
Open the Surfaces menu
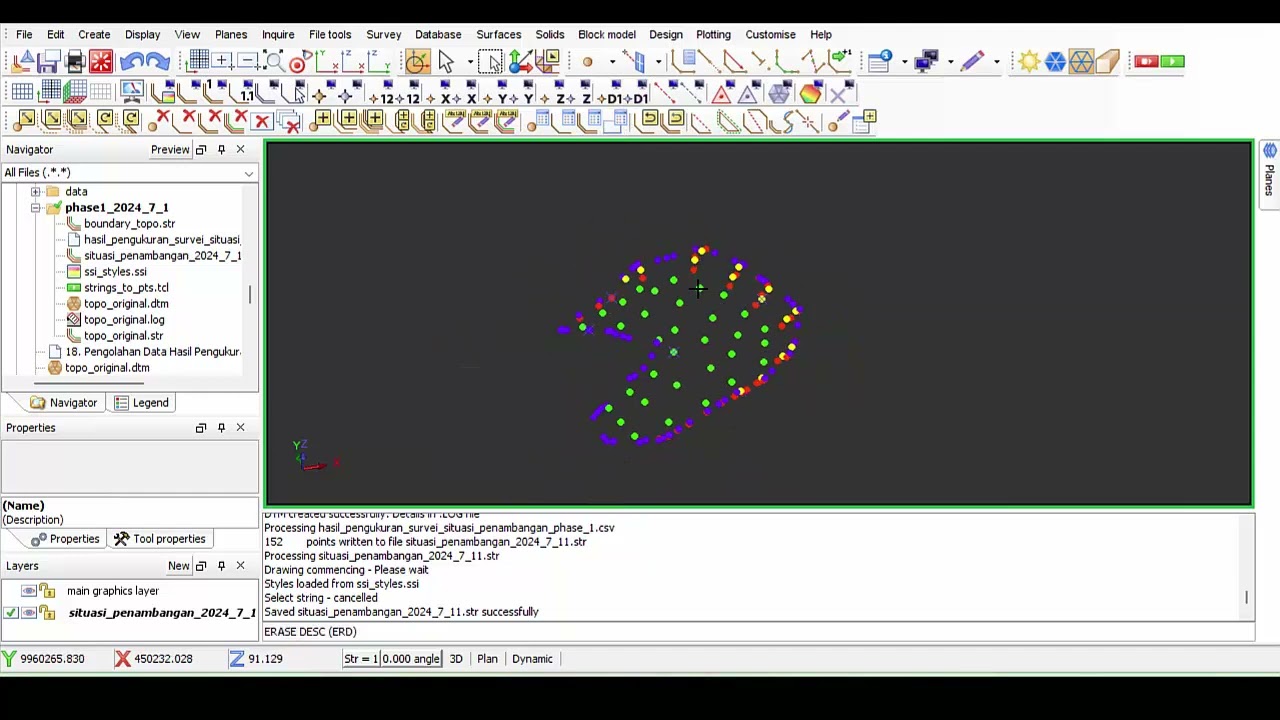tap(498, 34)
